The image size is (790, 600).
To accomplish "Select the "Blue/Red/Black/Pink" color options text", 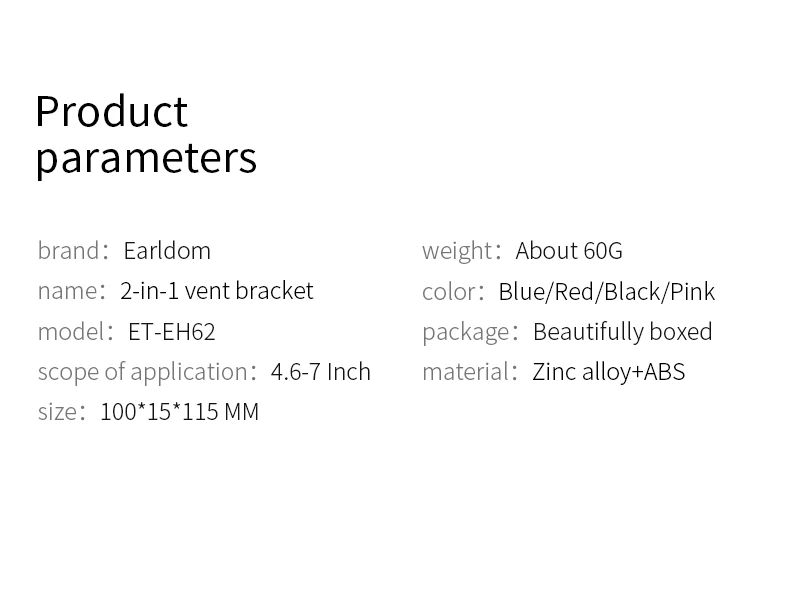I will pyautogui.click(x=606, y=291).
